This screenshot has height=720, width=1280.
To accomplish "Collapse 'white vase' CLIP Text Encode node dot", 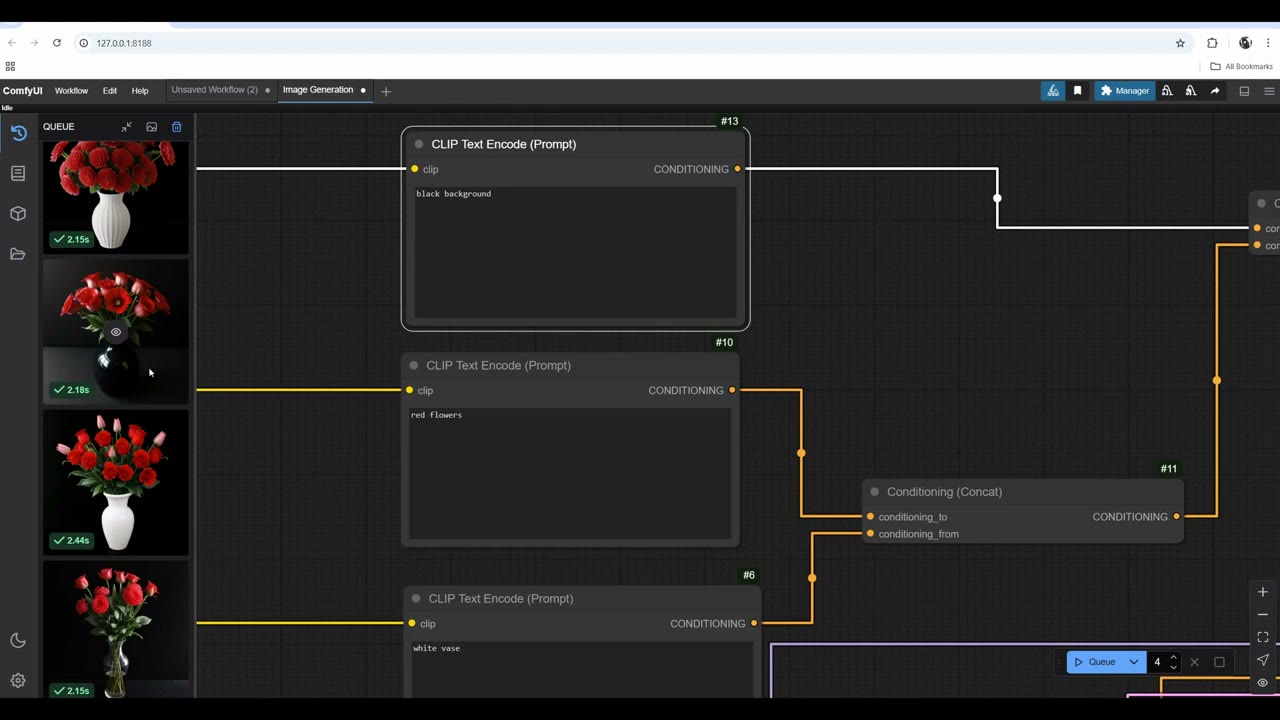I will click(x=416, y=598).
